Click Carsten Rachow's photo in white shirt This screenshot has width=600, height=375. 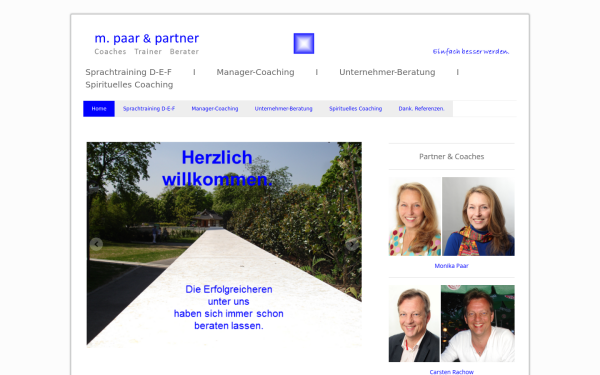point(478,323)
